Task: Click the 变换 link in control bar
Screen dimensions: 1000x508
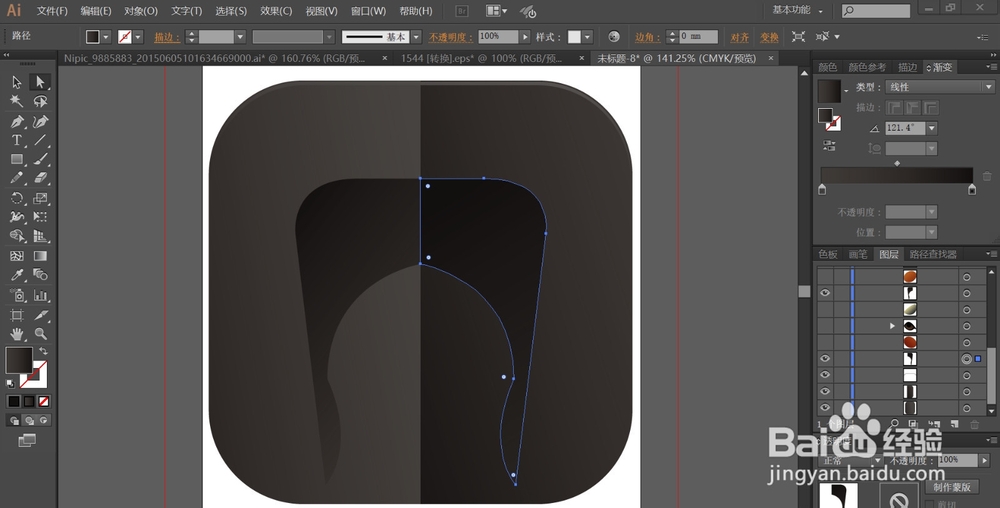Action: (769, 38)
